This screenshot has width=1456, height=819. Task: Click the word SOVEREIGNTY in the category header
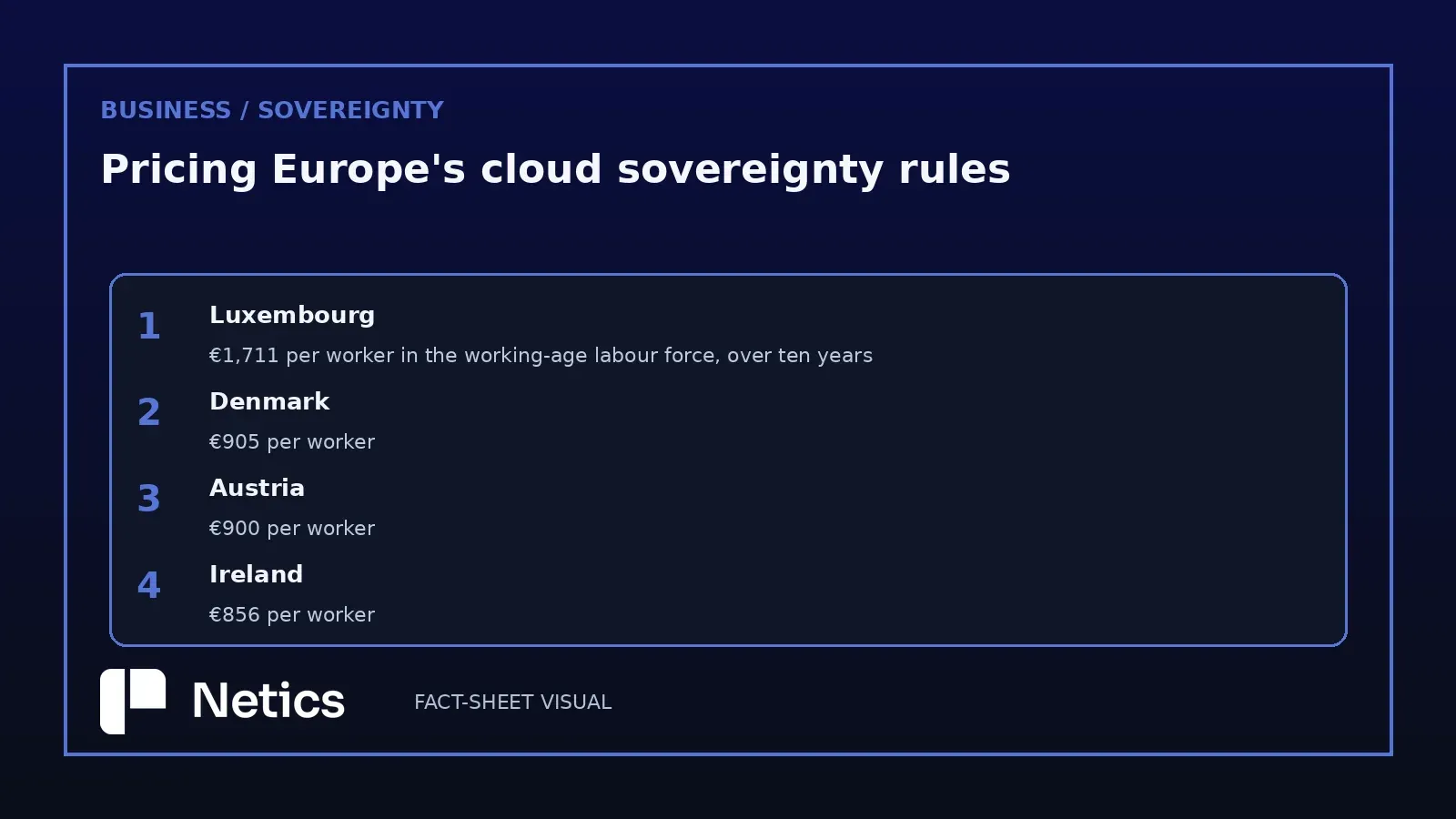pyautogui.click(x=351, y=110)
